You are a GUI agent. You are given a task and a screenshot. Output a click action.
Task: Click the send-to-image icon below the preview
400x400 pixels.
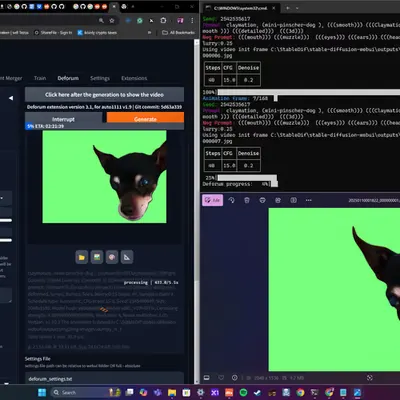tap(97, 257)
